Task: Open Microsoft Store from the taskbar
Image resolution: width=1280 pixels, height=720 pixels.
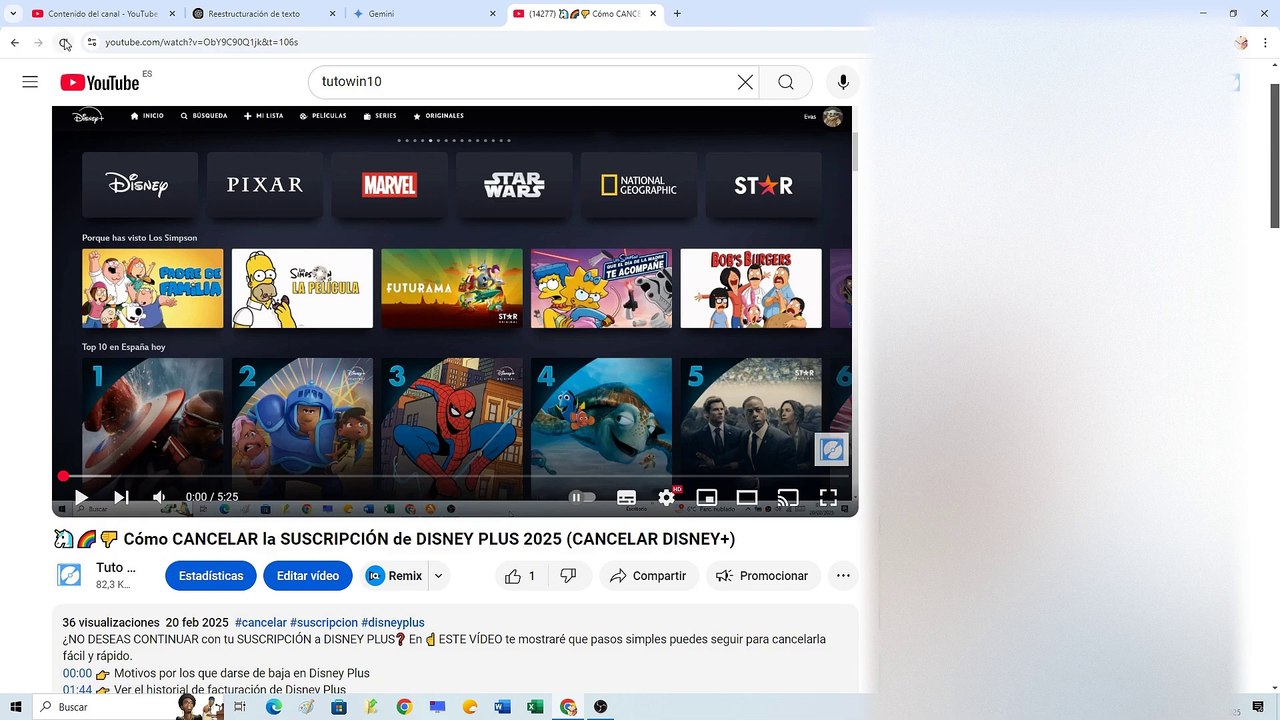Action: (x=339, y=707)
